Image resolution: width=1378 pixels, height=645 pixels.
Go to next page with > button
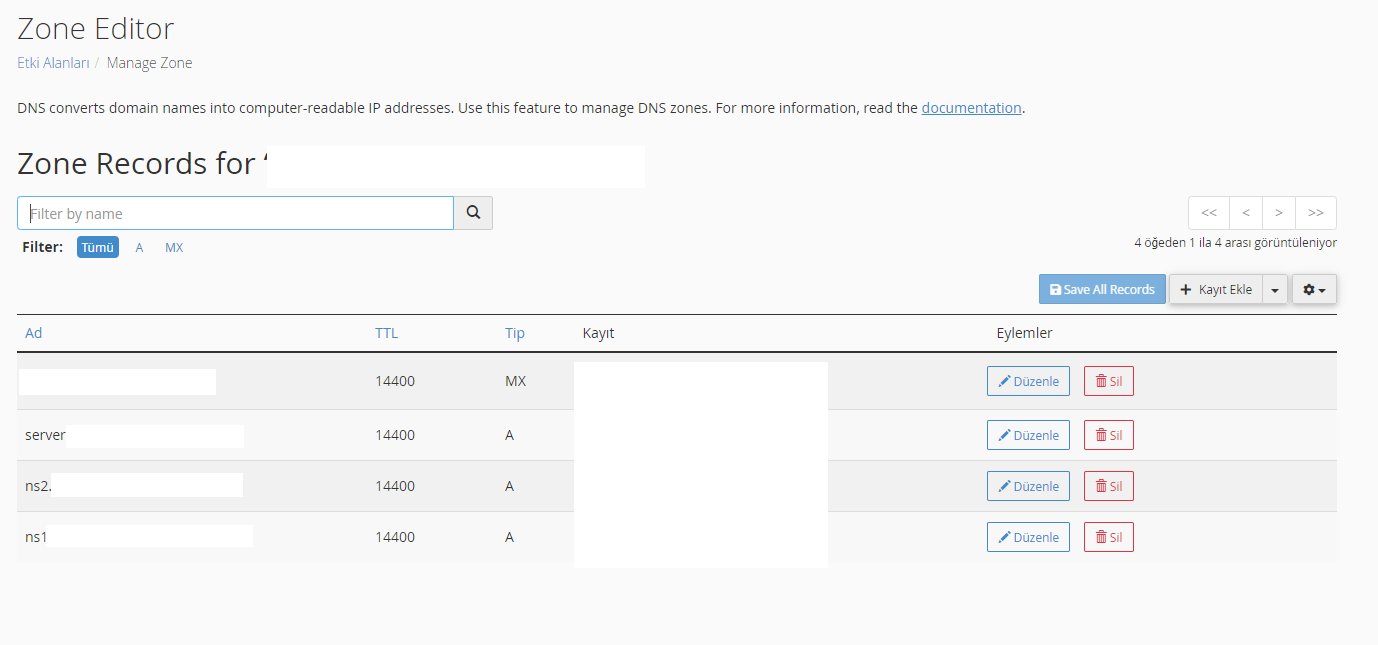tap(1279, 213)
